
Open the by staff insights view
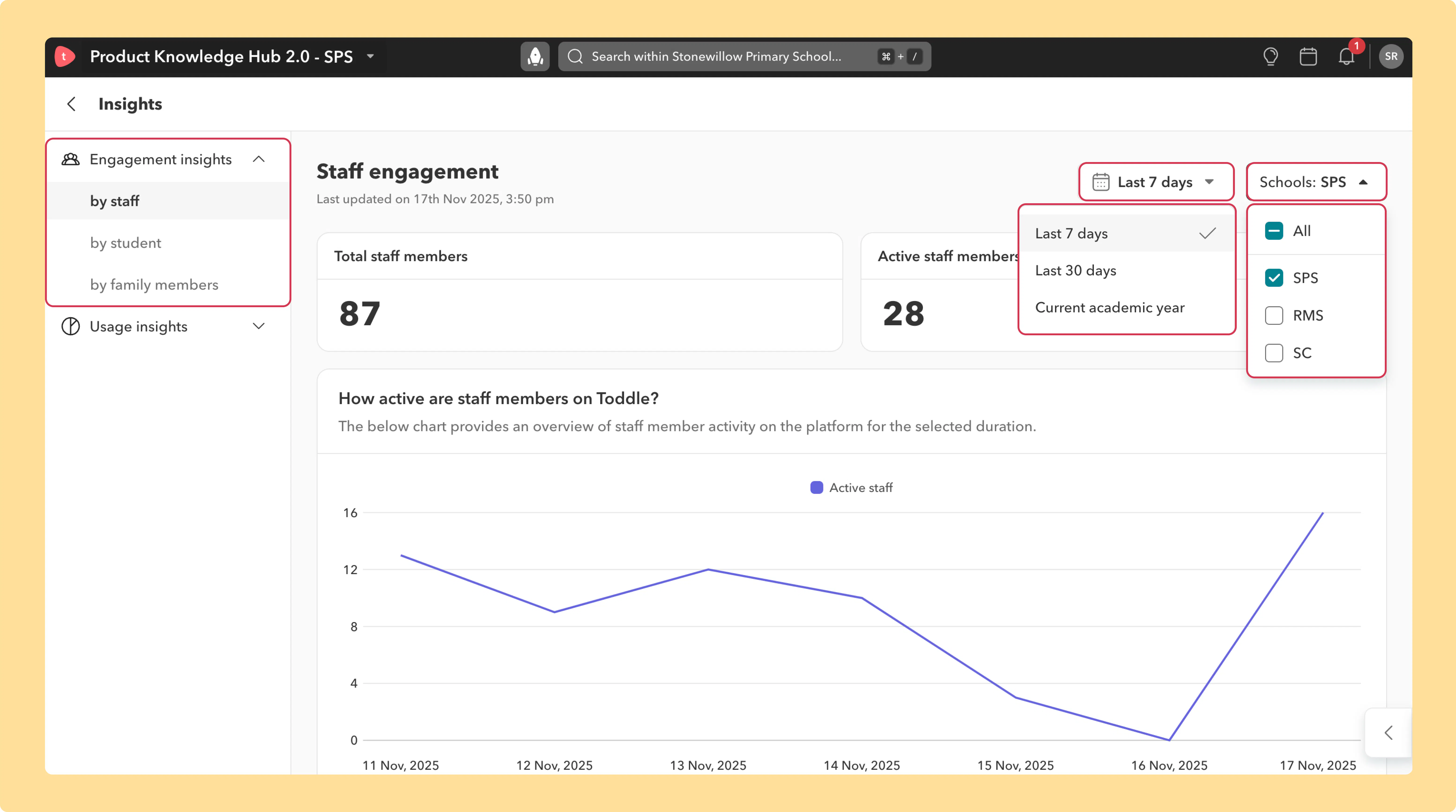pos(168,201)
